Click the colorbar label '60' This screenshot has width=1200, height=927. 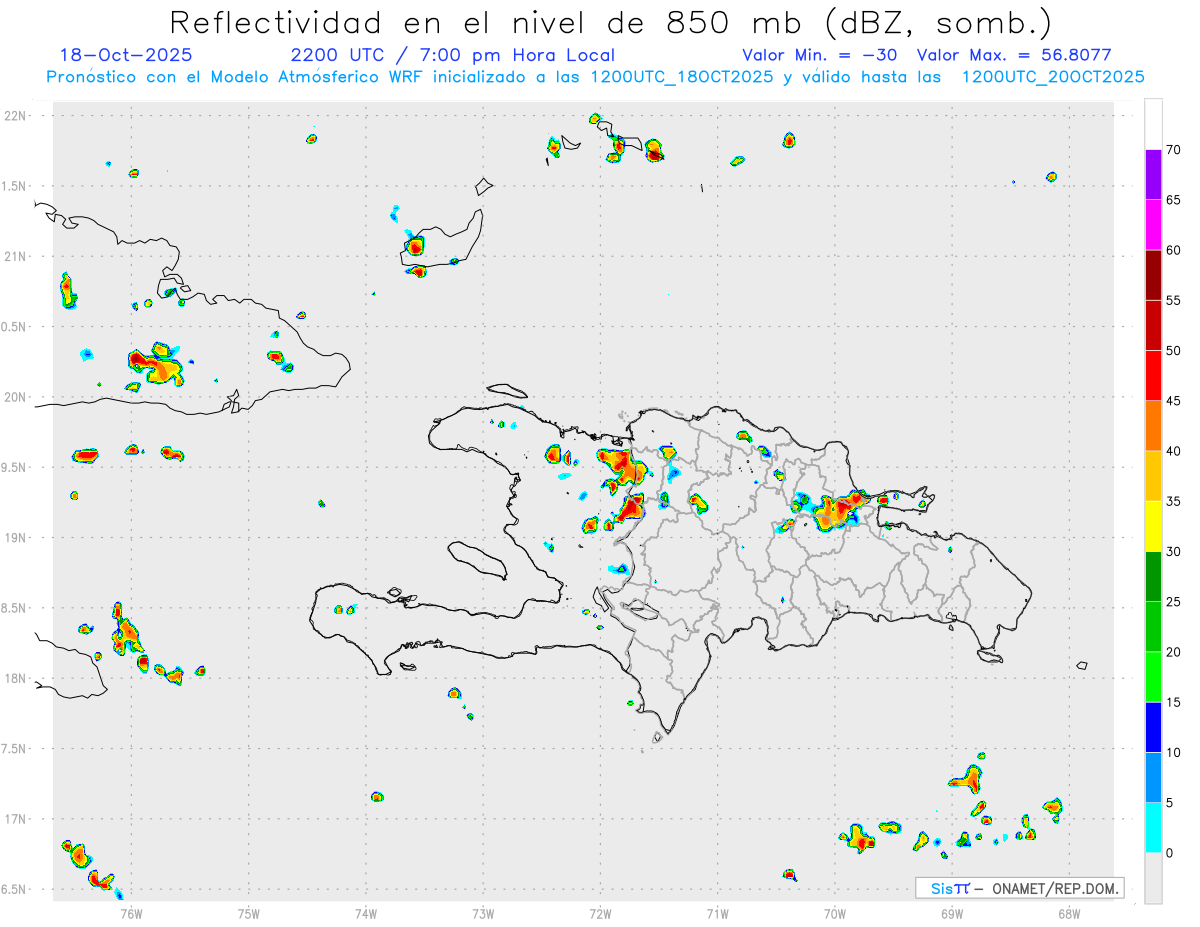1174,250
